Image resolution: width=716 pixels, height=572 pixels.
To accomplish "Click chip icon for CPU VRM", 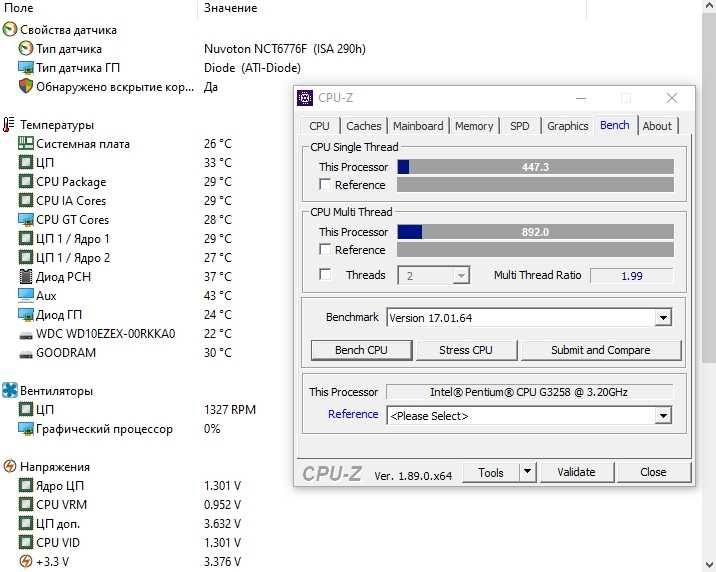I will tap(26, 504).
